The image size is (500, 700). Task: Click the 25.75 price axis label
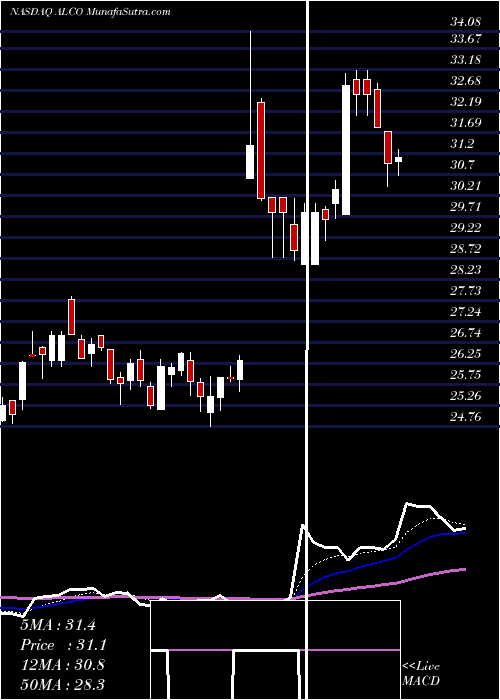[x=465, y=375]
